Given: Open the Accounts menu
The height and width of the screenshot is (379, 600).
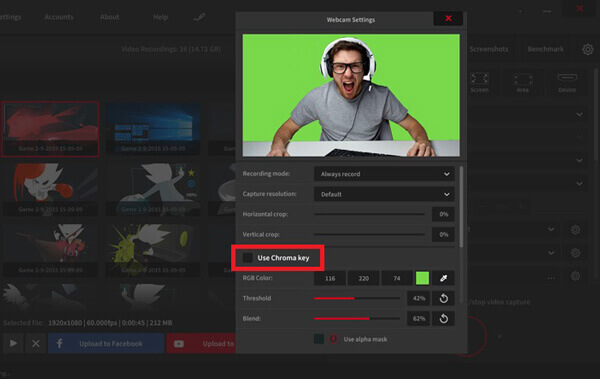Looking at the screenshot, I should pos(59,17).
